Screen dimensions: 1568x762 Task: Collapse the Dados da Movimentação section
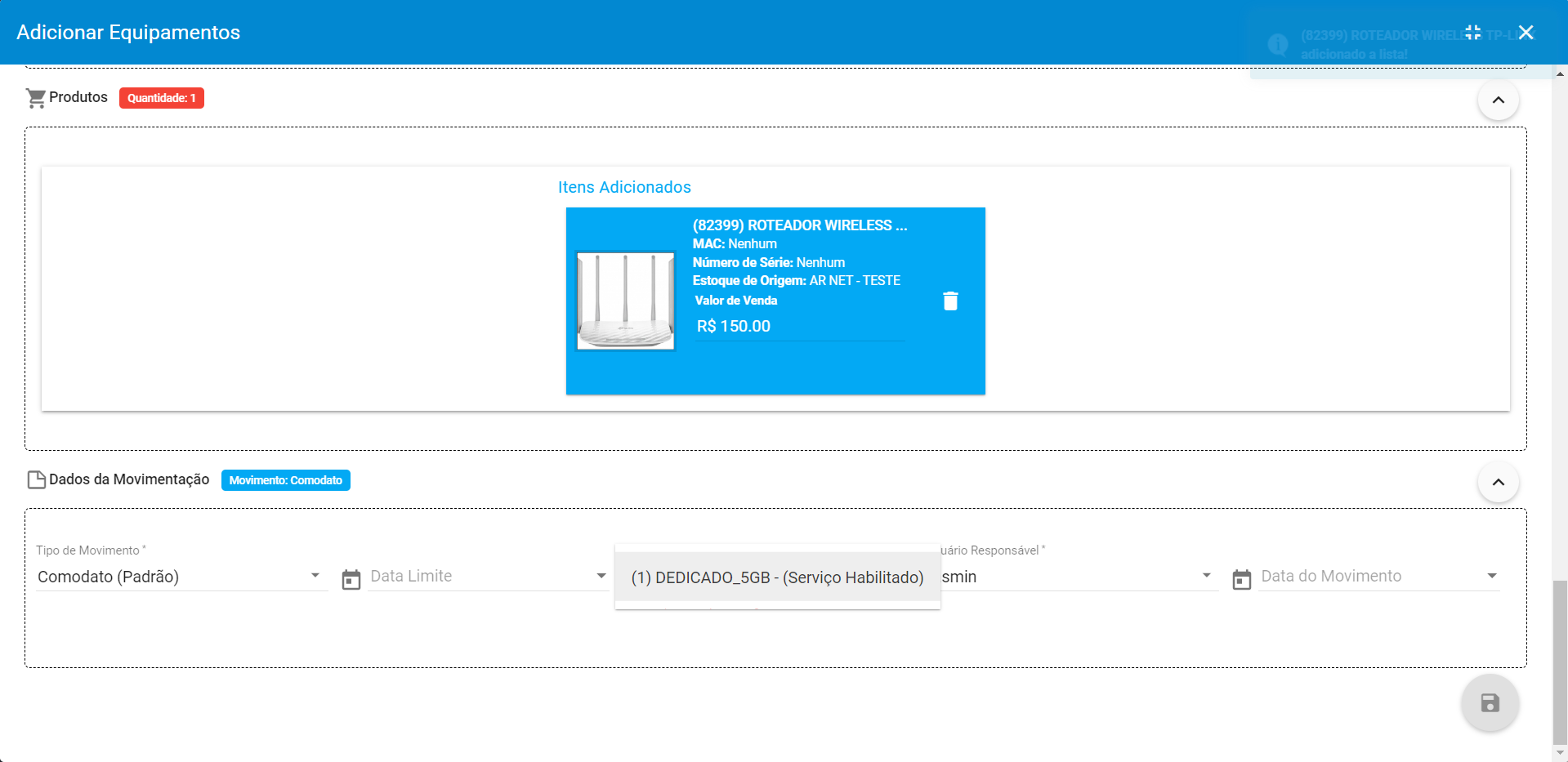(1498, 482)
